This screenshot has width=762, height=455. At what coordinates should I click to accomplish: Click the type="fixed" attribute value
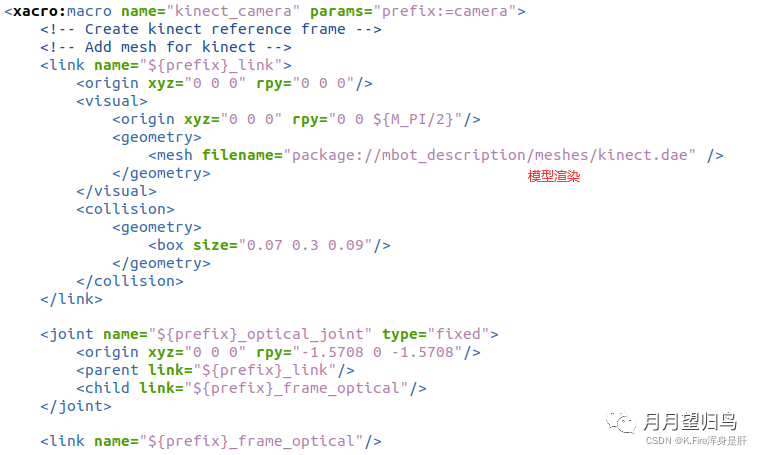459,334
